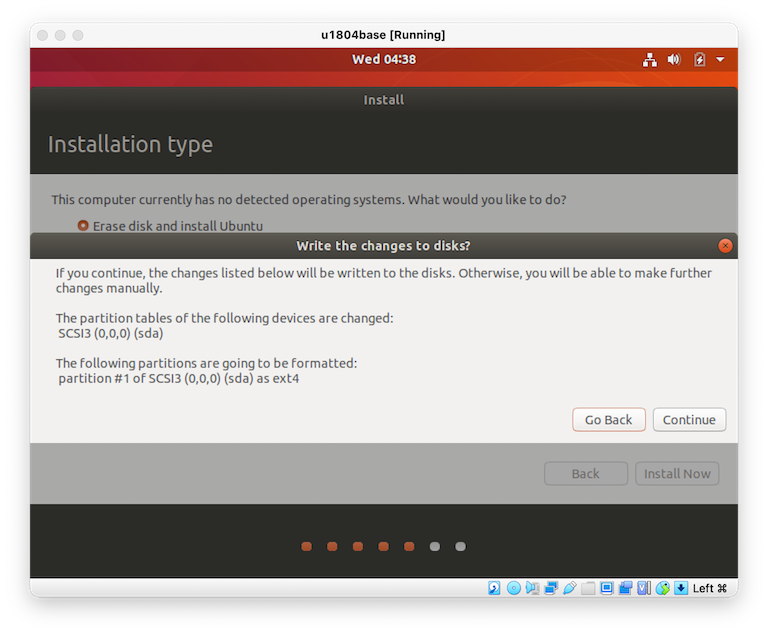This screenshot has height=634, width=768.
Task: Close the 'Write the changes to disks?' dialog
Action: (x=725, y=245)
